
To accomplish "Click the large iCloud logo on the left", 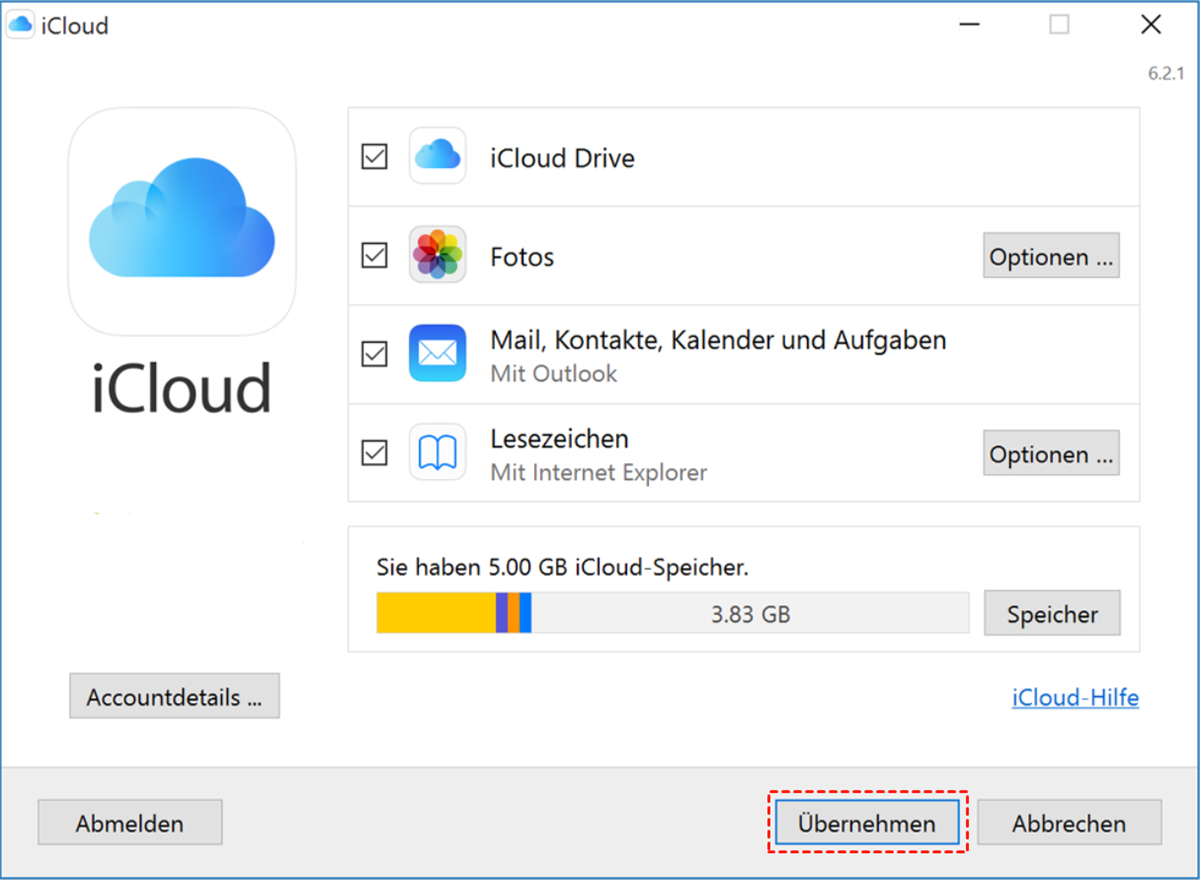I will [x=182, y=221].
